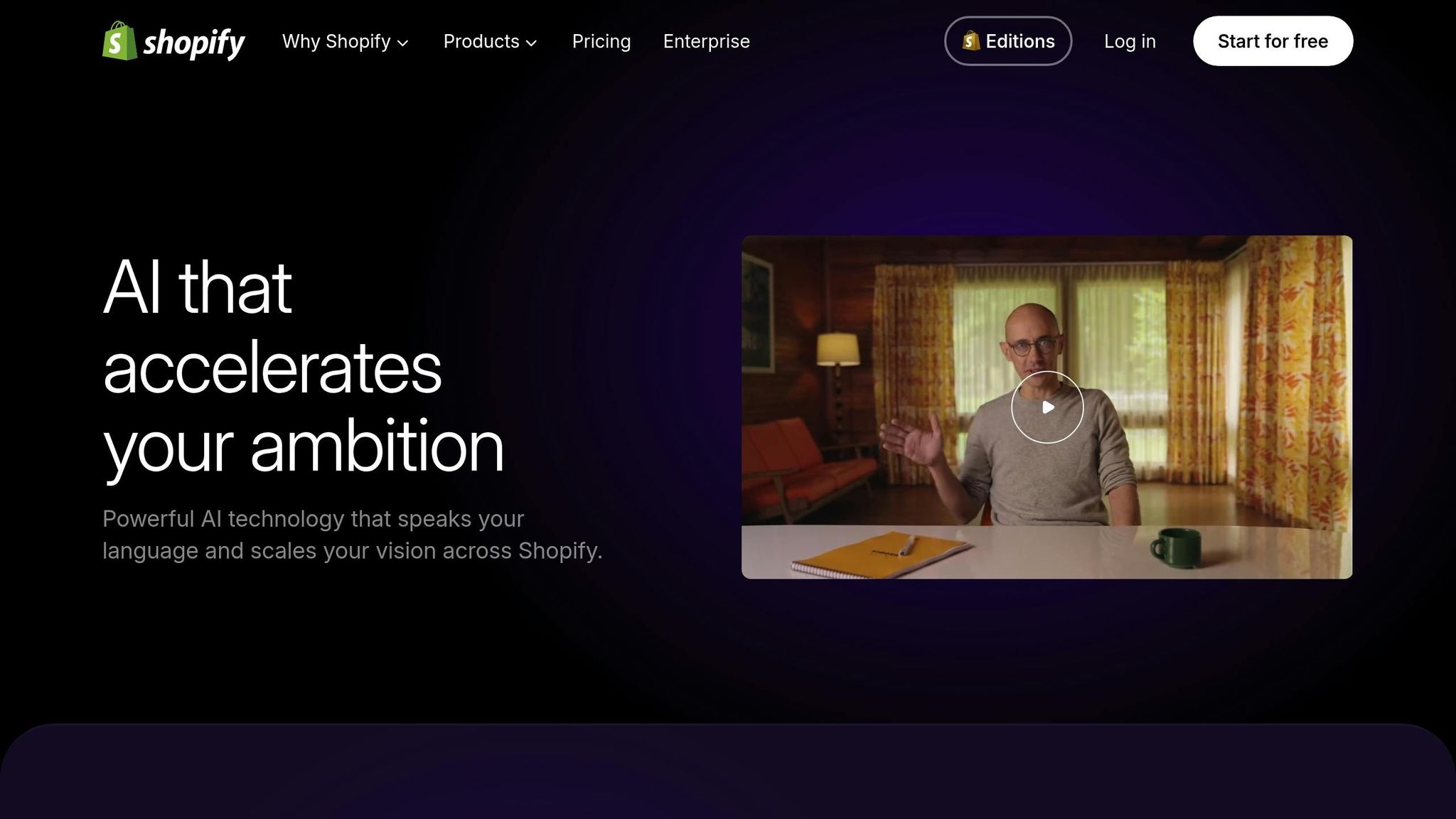Image resolution: width=1456 pixels, height=819 pixels.
Task: Click the green mug in the video preview
Action: pyautogui.click(x=1176, y=547)
